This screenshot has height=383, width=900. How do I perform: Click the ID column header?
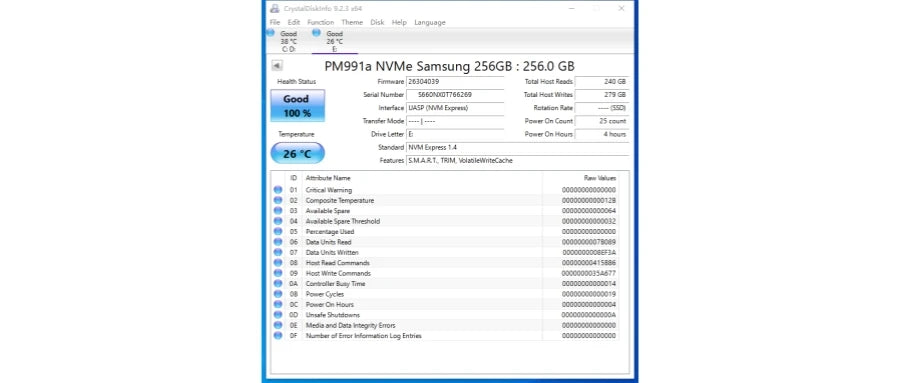tap(293, 178)
